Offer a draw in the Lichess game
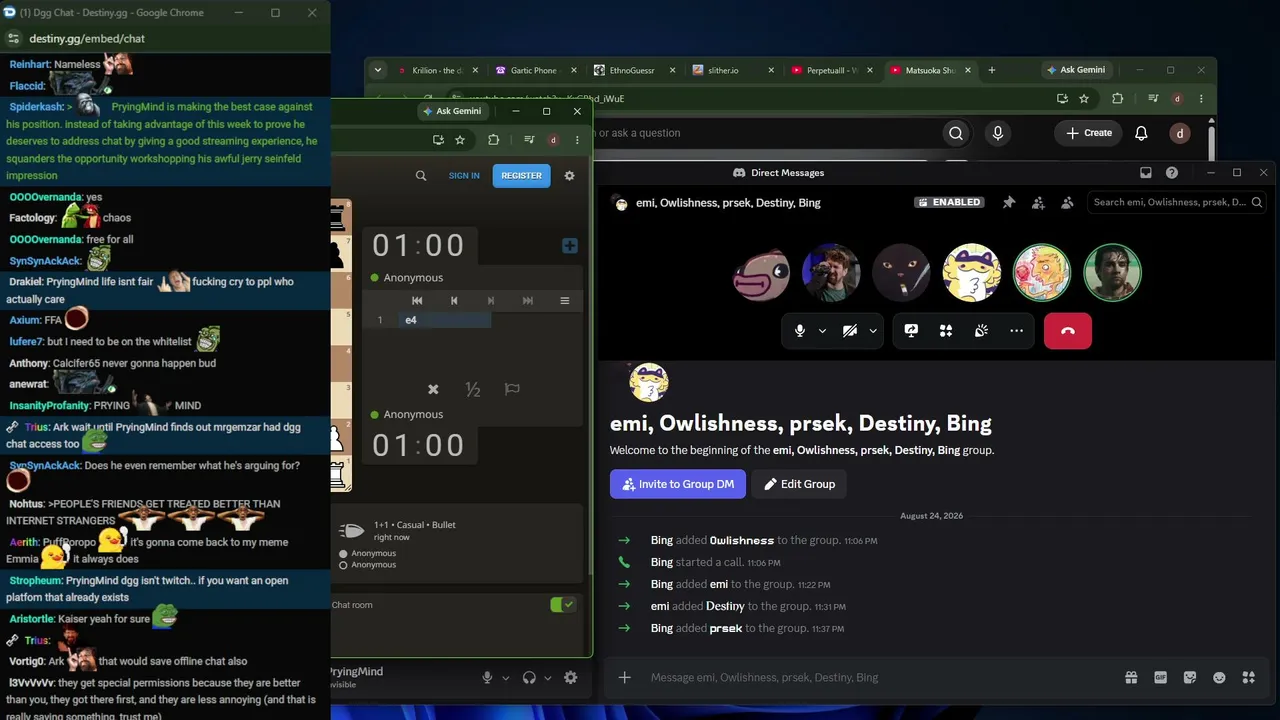 (x=473, y=389)
